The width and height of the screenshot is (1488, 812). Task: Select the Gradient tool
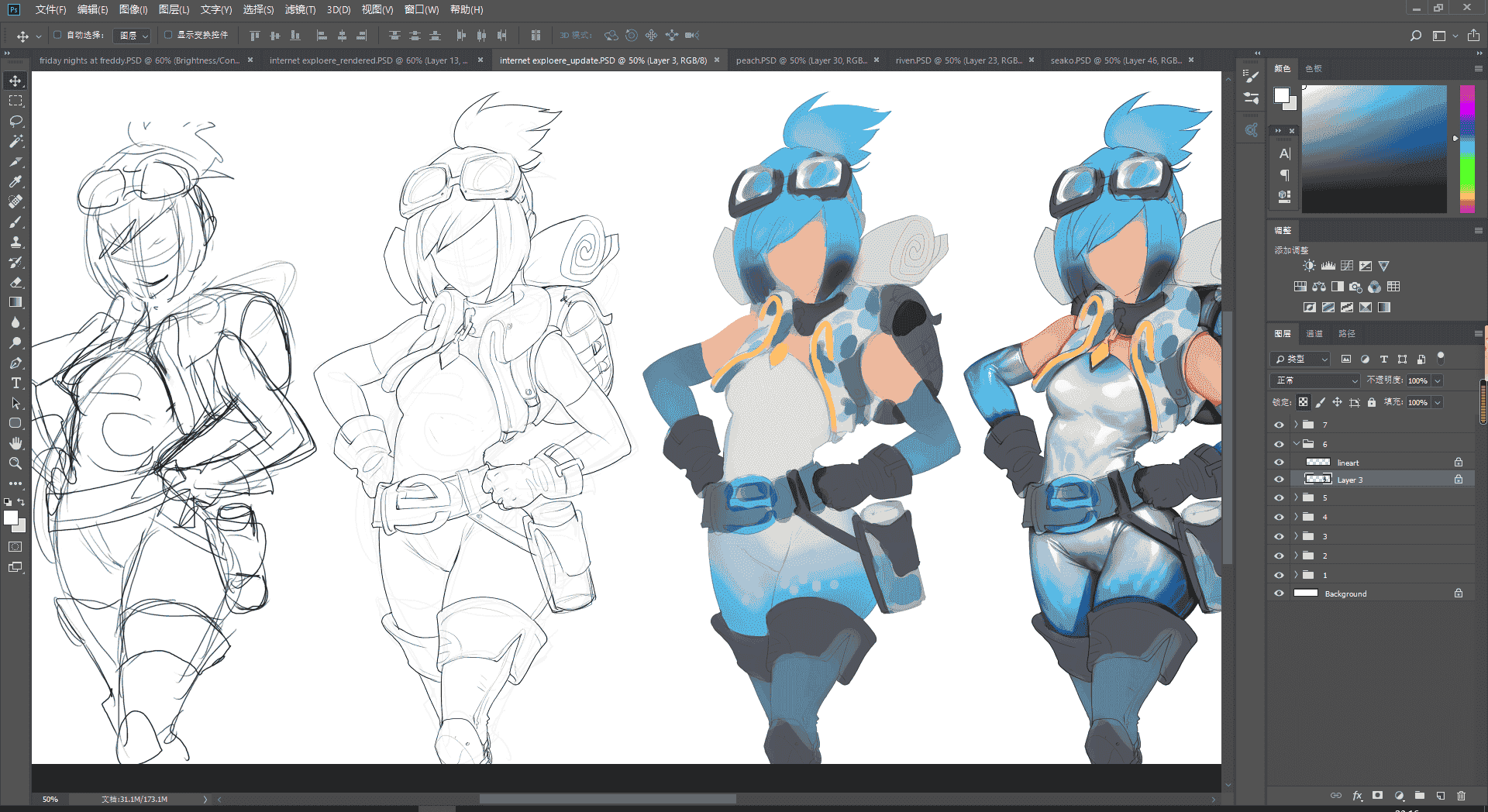pyautogui.click(x=15, y=302)
